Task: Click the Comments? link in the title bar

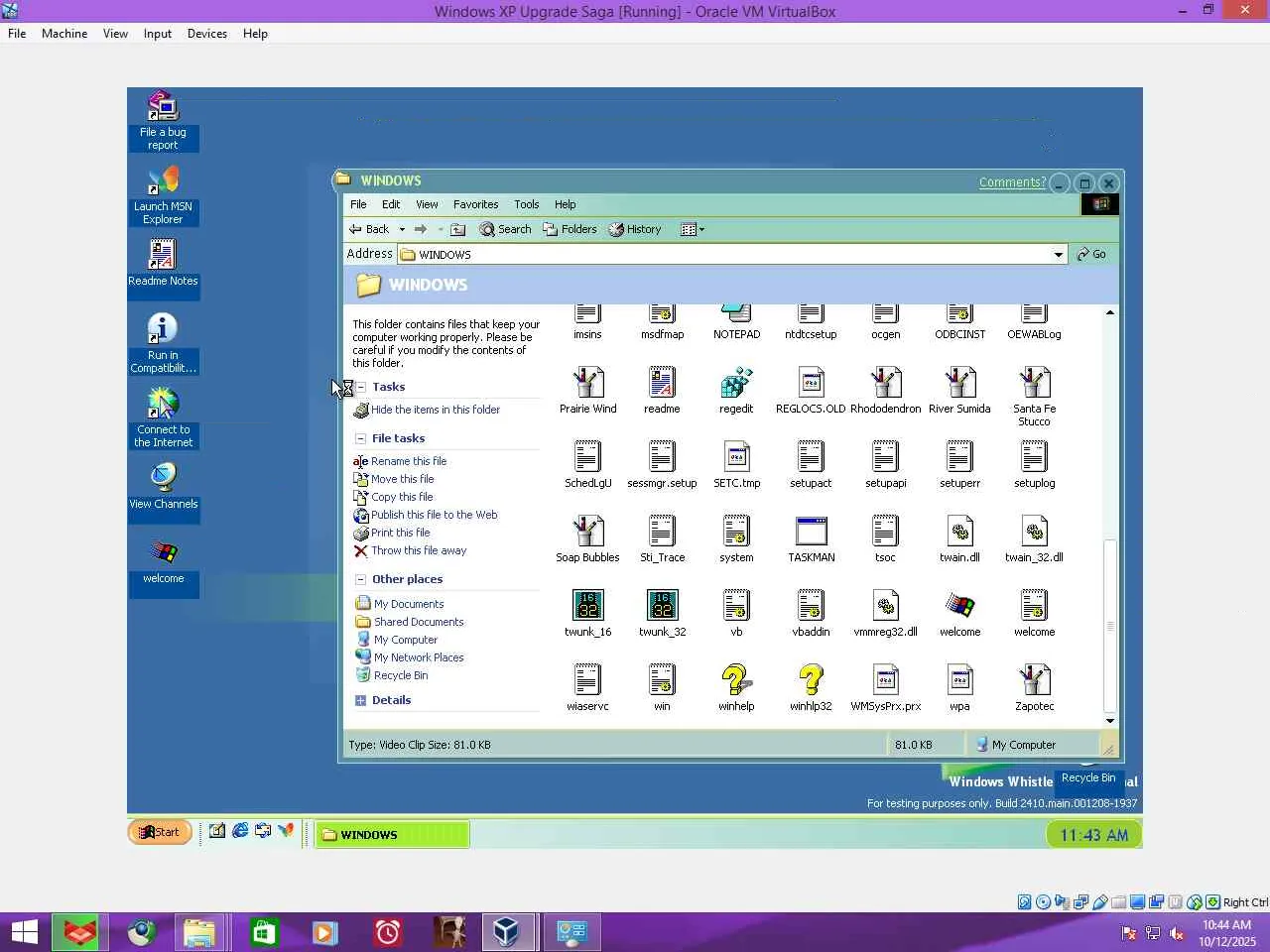Action: point(1012,182)
